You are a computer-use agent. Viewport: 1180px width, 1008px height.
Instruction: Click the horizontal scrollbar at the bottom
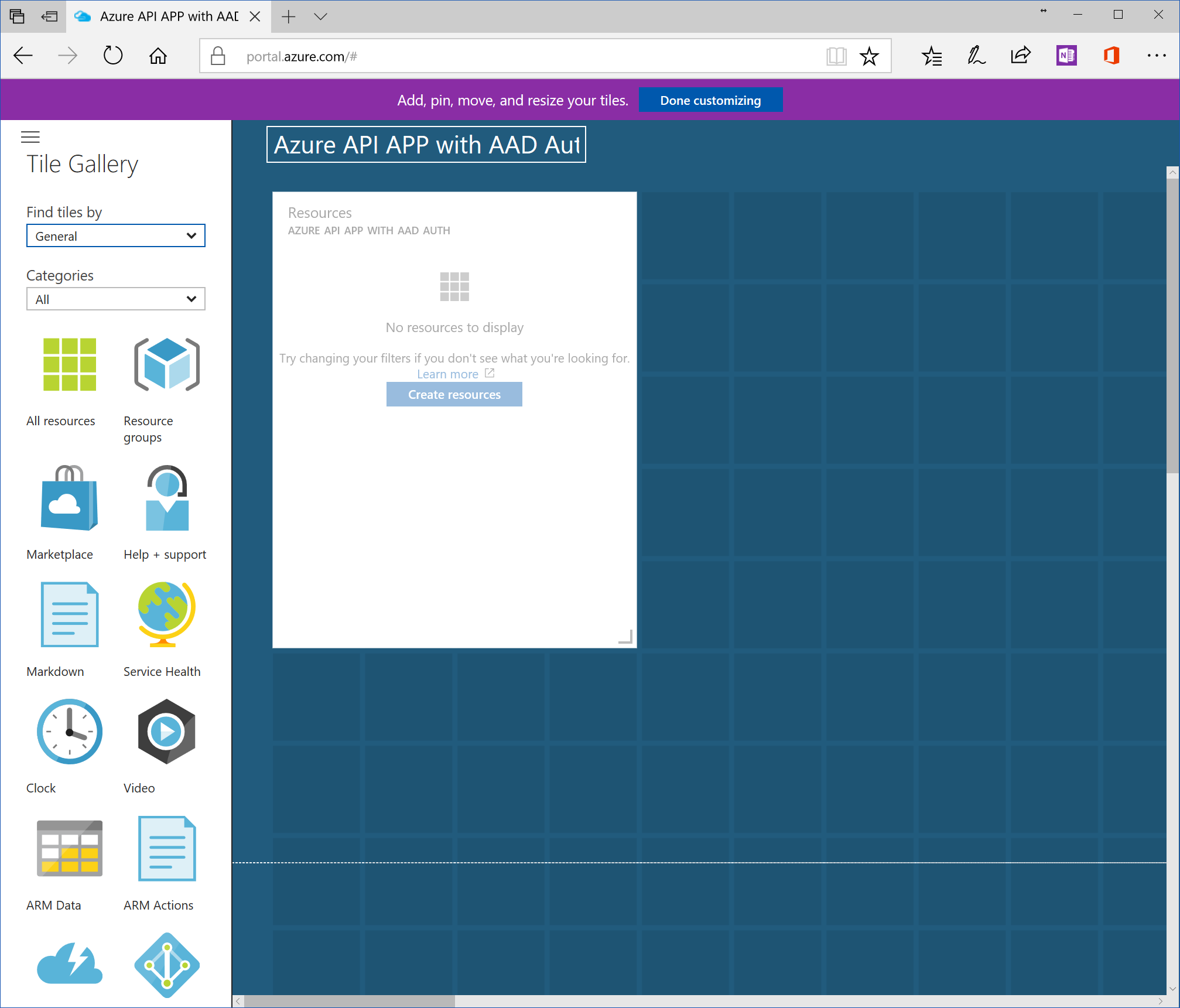tap(349, 1002)
